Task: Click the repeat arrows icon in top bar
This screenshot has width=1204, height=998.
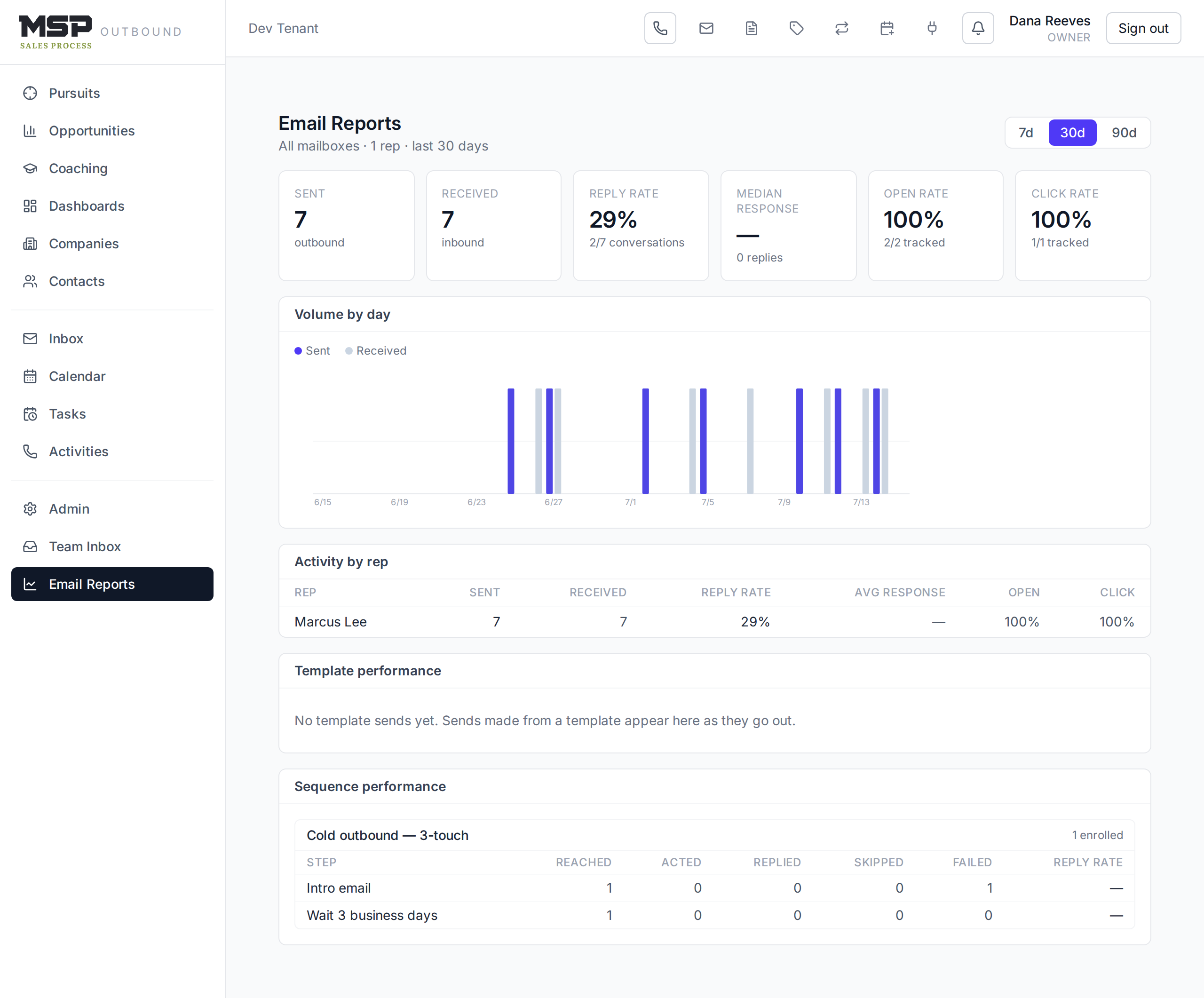Action: [x=841, y=28]
